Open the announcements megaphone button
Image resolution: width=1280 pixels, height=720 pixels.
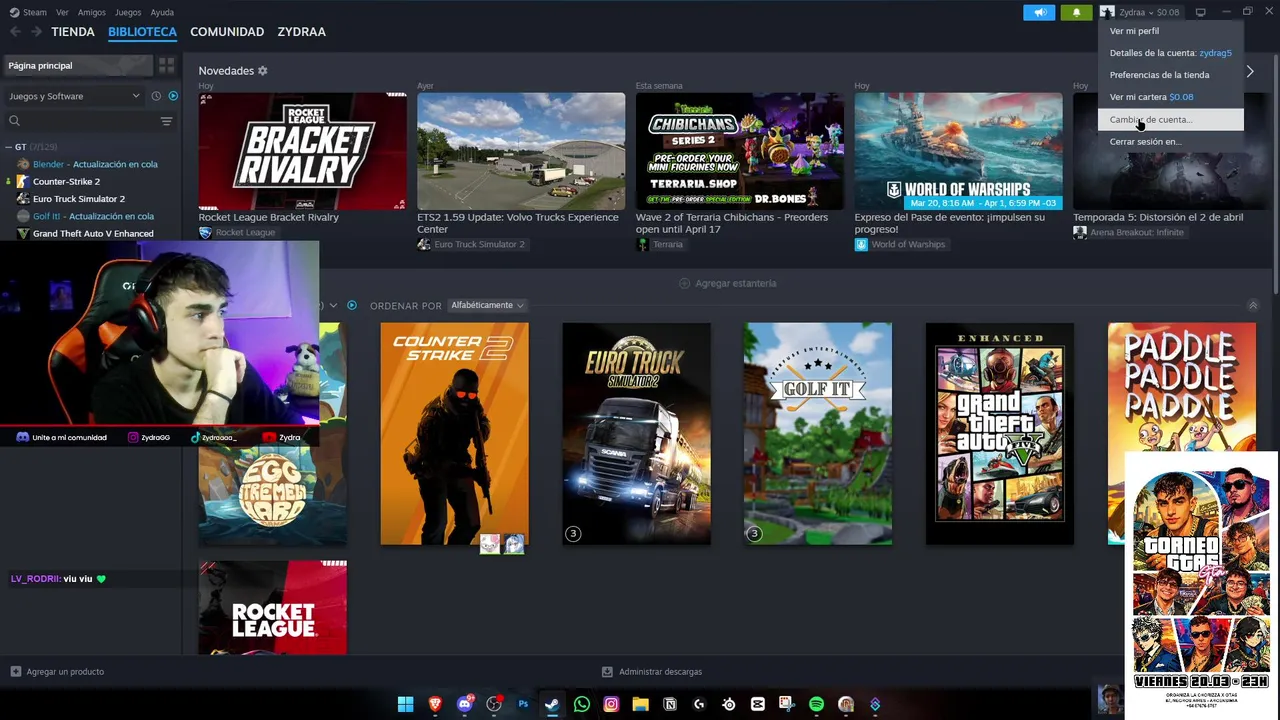[x=1039, y=12]
